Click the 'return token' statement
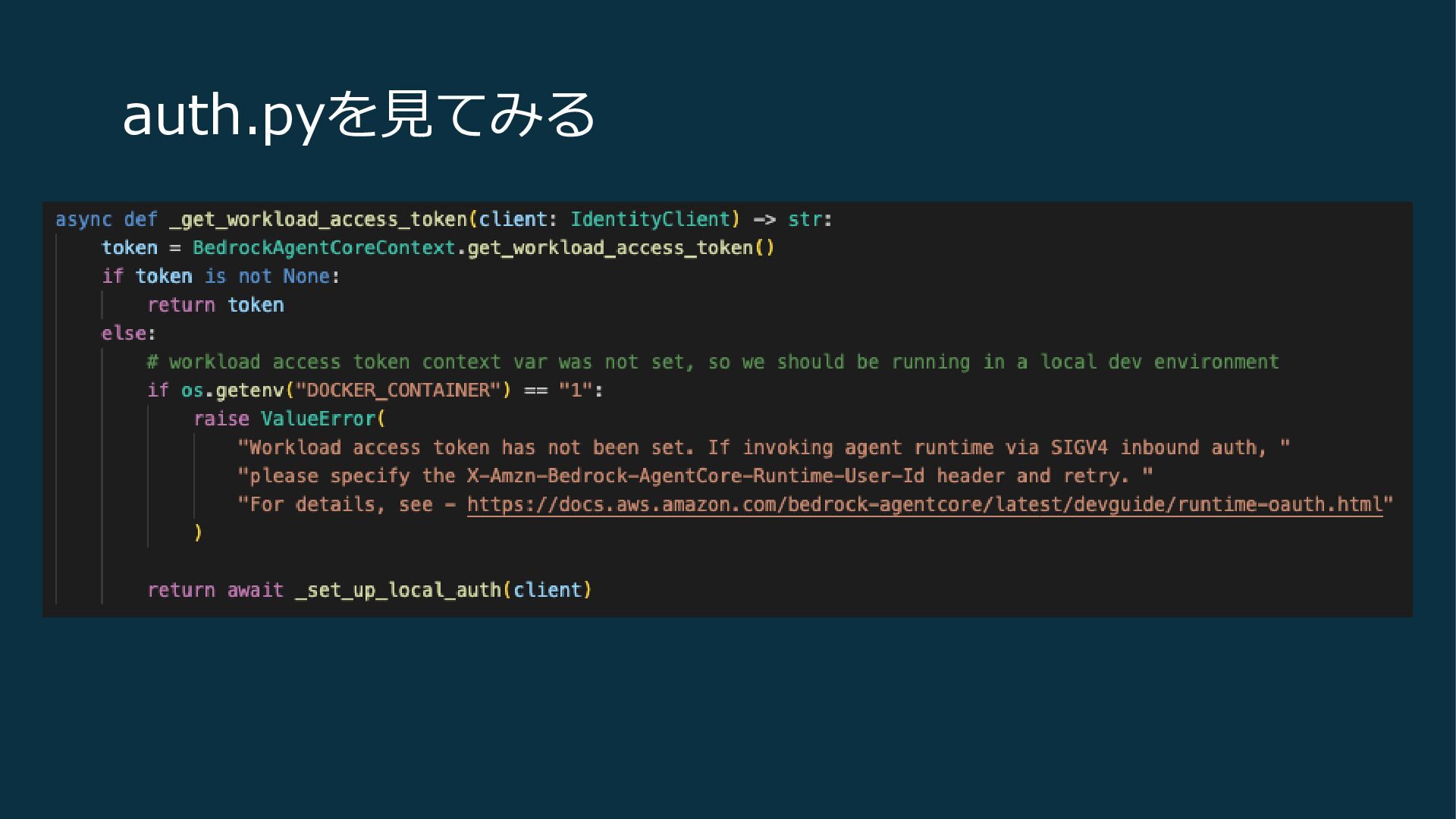 215,305
